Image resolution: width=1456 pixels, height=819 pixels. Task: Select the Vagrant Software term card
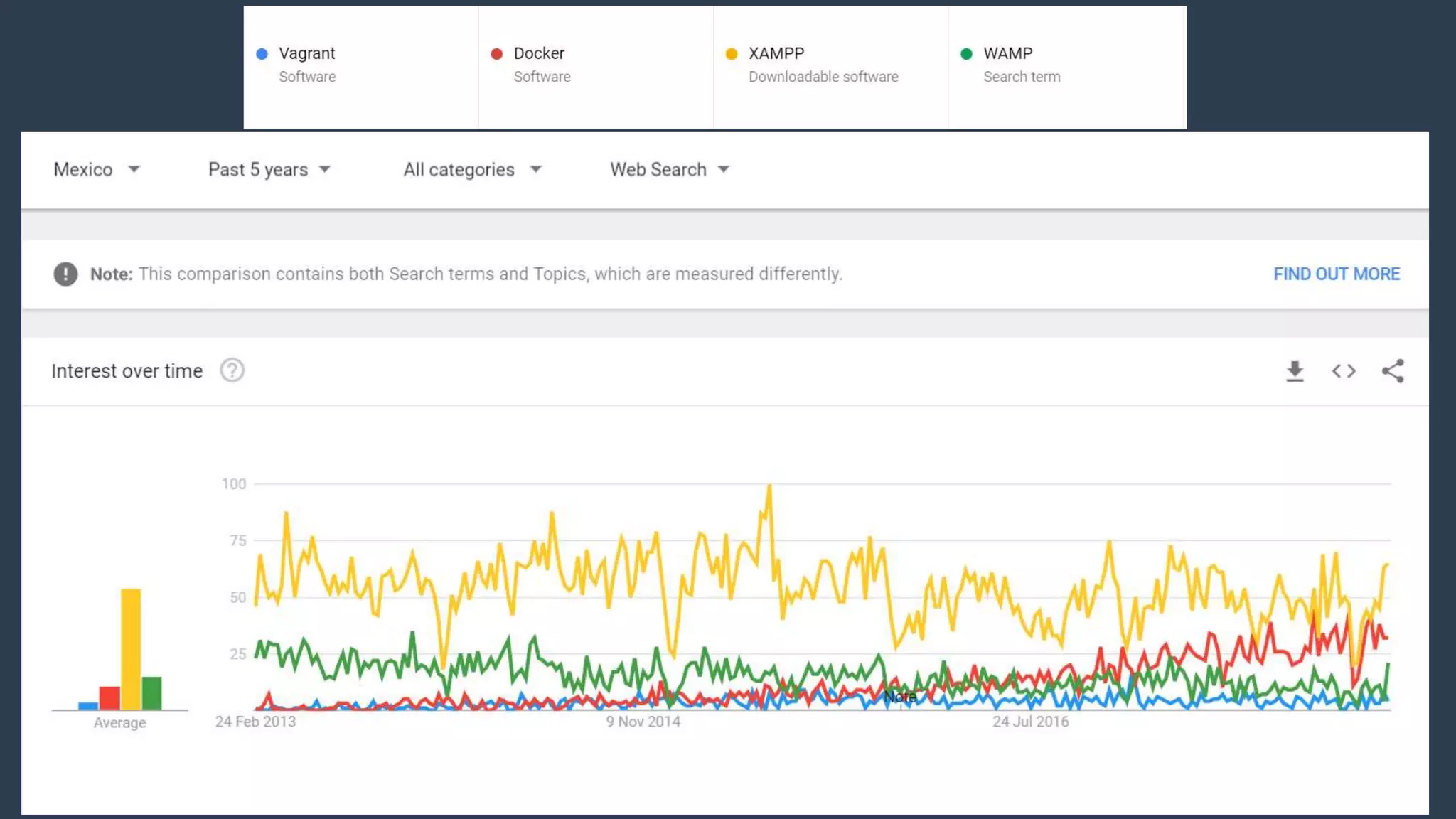(x=360, y=68)
